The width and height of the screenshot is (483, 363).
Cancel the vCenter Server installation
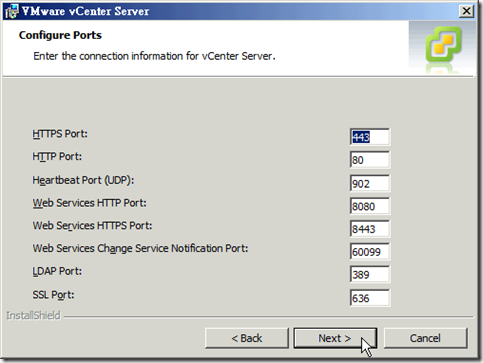425,338
